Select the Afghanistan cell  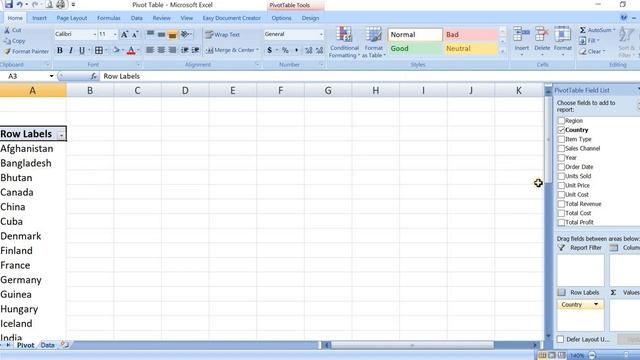tap(33, 149)
